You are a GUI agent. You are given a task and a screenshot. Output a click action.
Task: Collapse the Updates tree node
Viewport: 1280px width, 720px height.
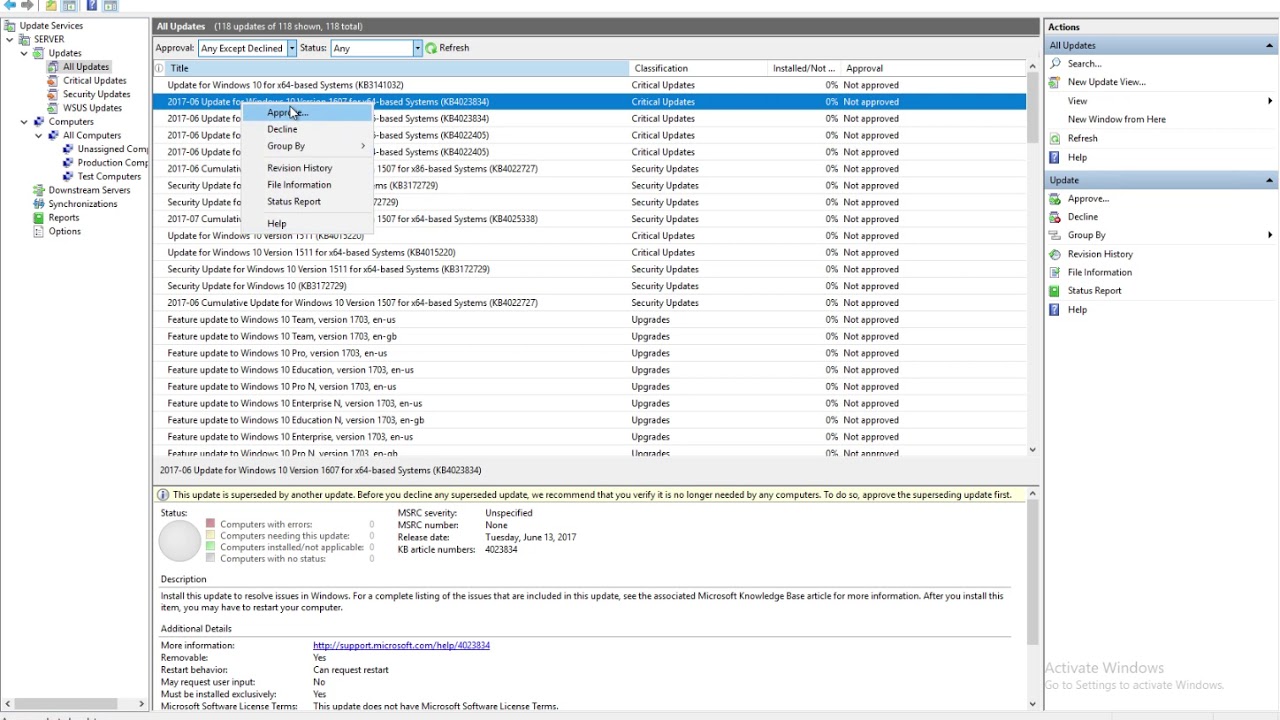tap(24, 53)
